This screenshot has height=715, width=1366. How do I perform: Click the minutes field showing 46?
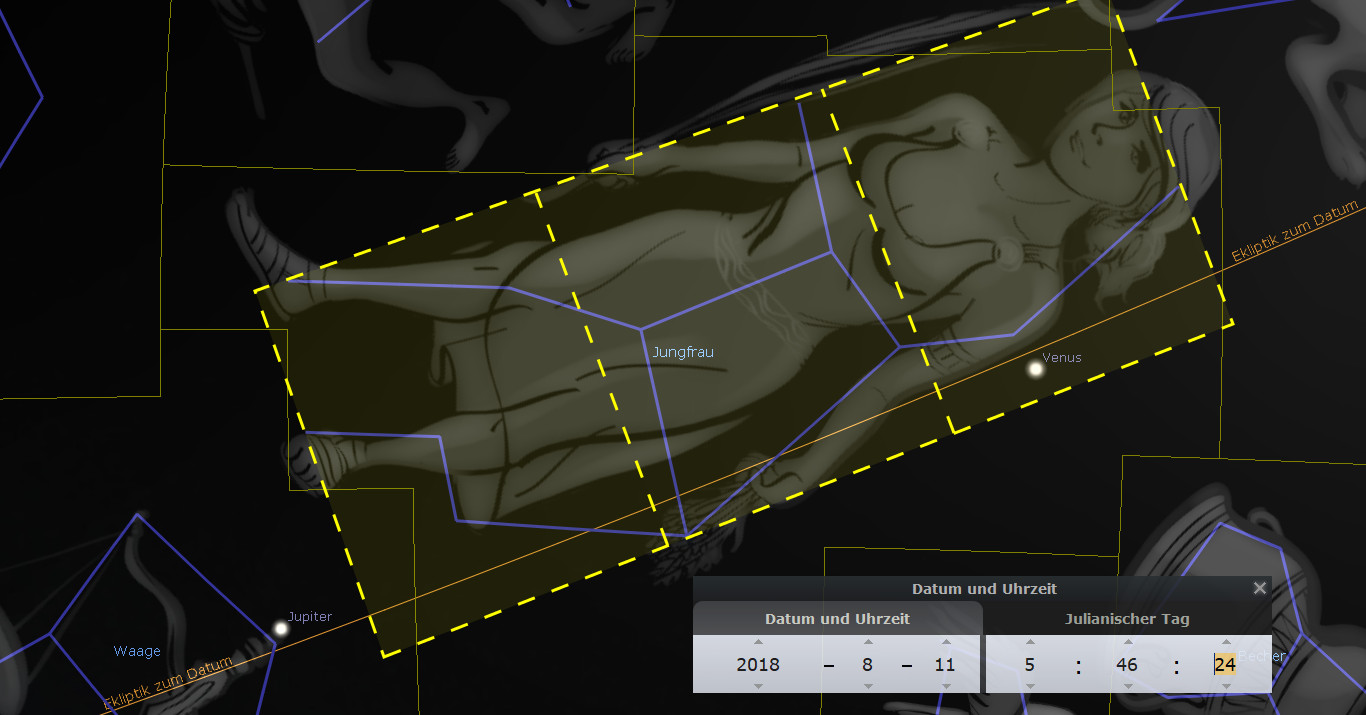tap(1128, 664)
